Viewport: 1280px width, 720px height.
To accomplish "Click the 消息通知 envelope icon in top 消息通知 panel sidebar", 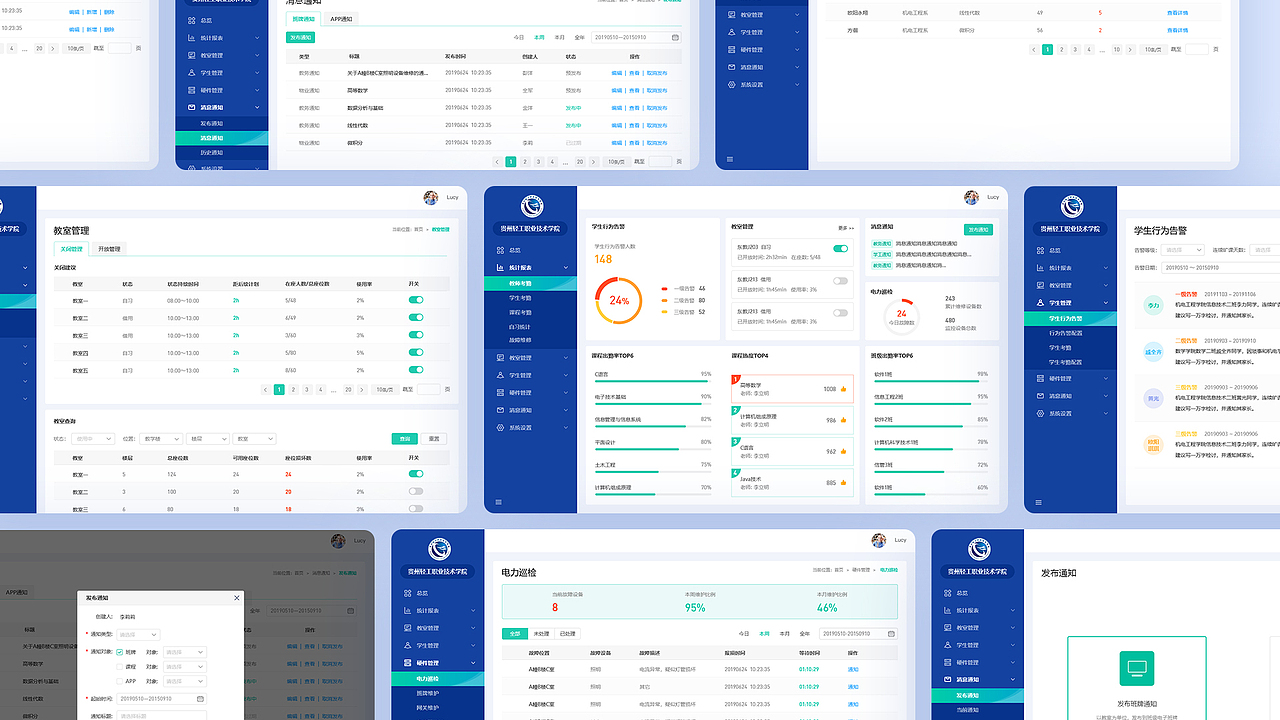I will click(x=190, y=107).
